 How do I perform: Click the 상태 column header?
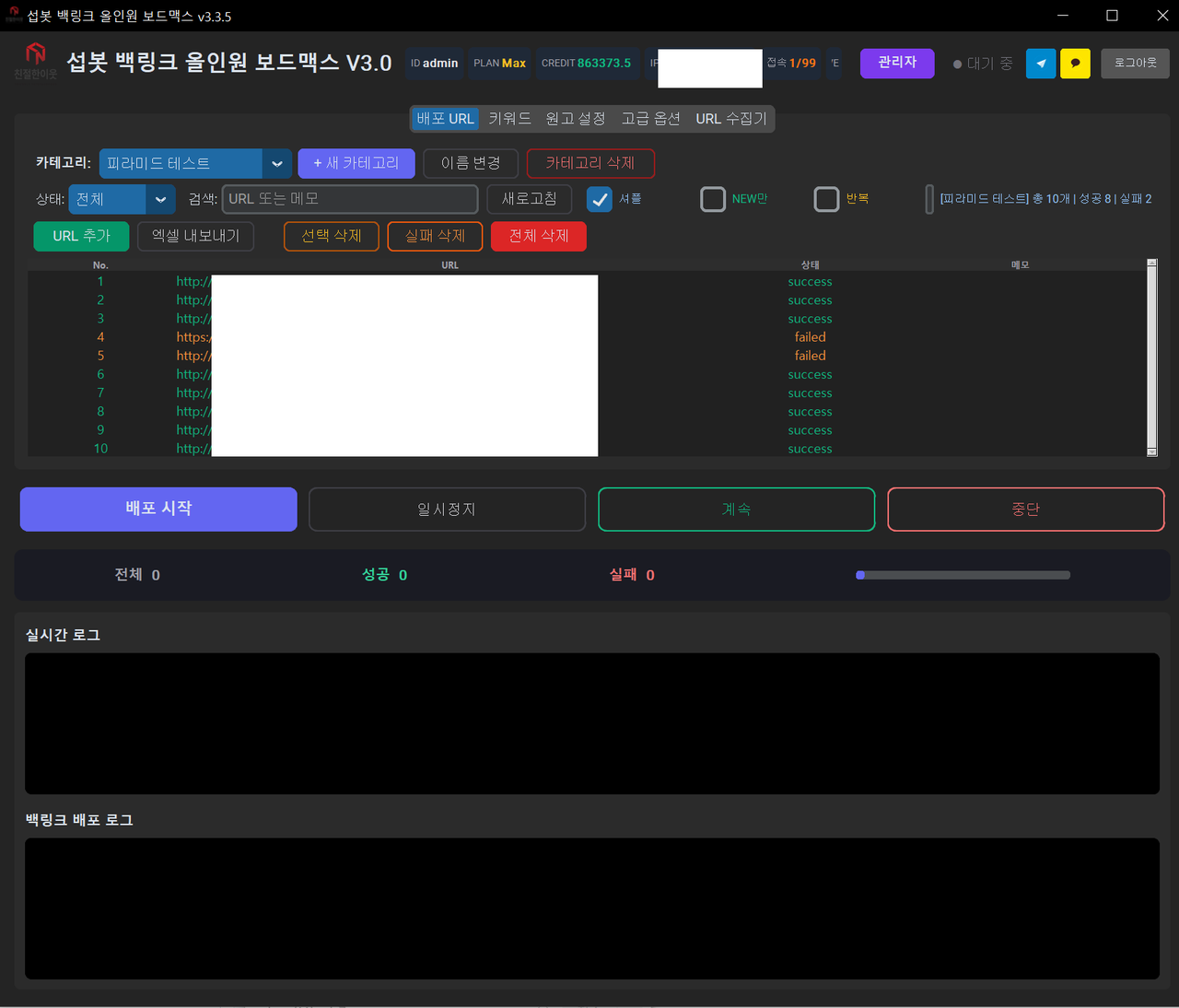[810, 265]
